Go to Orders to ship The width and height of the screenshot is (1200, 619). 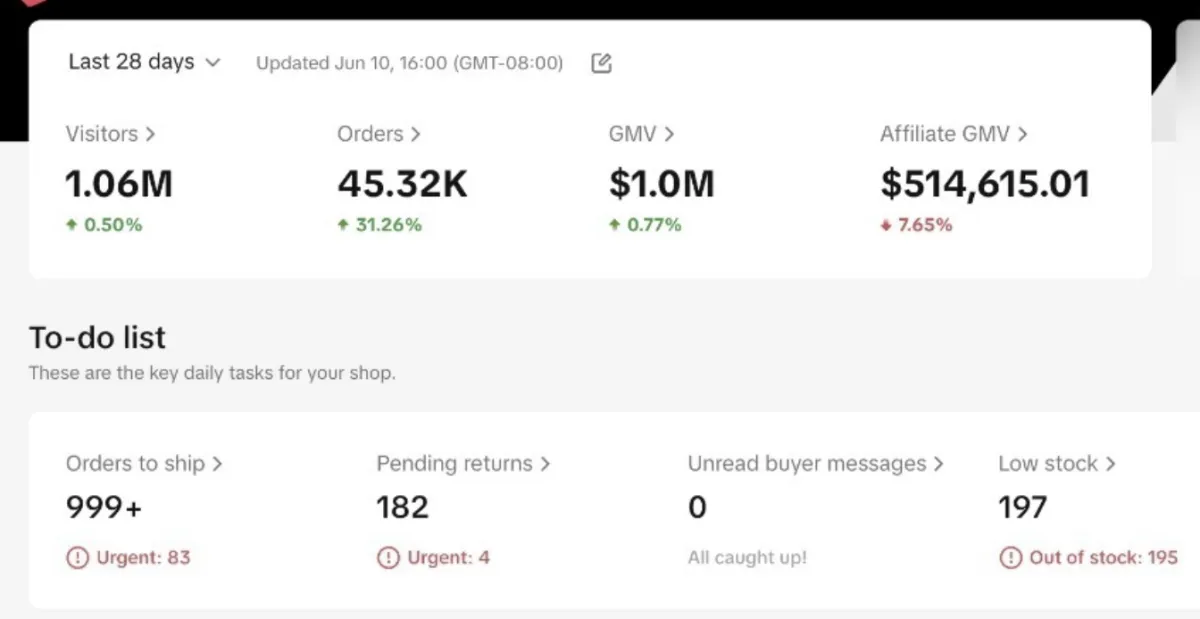(x=144, y=464)
